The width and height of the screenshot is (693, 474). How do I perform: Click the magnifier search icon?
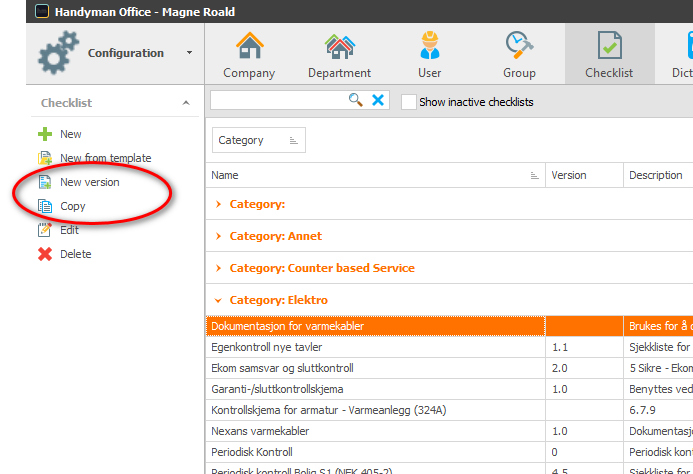point(355,100)
